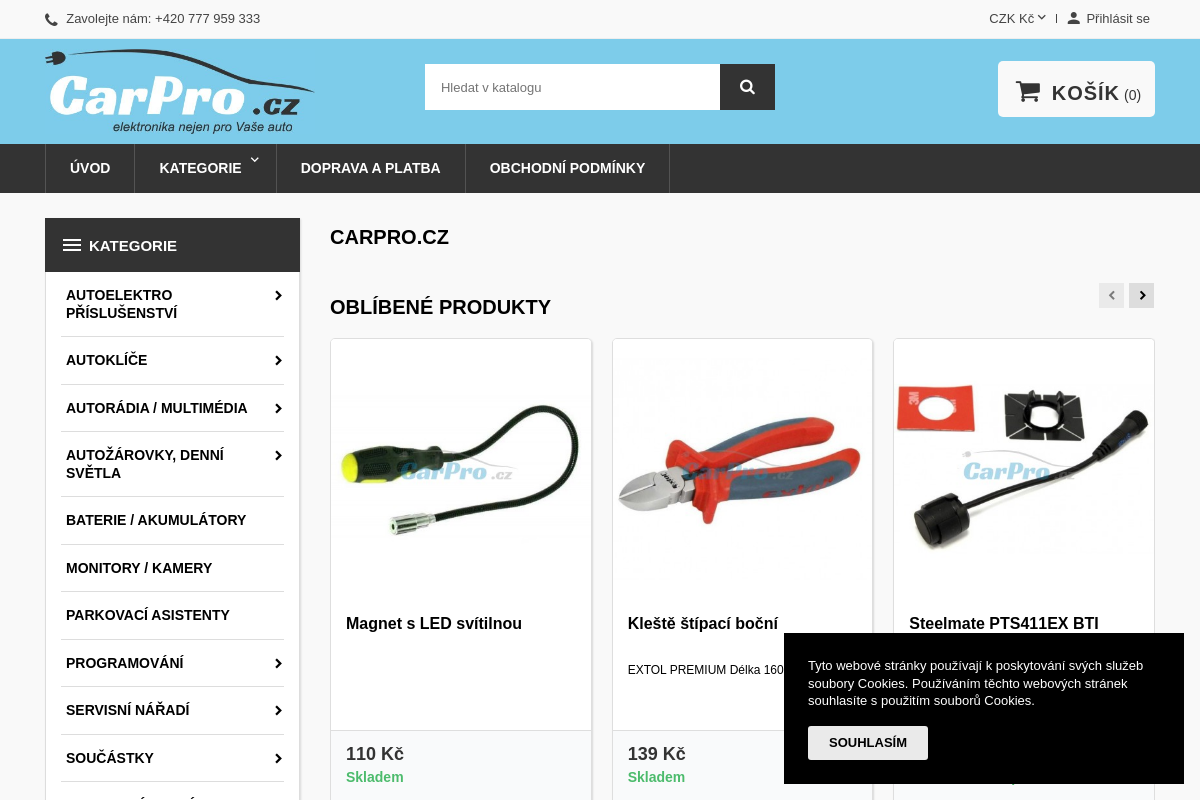
Task: Accept cookies with Souhlasím button
Action: point(867,743)
